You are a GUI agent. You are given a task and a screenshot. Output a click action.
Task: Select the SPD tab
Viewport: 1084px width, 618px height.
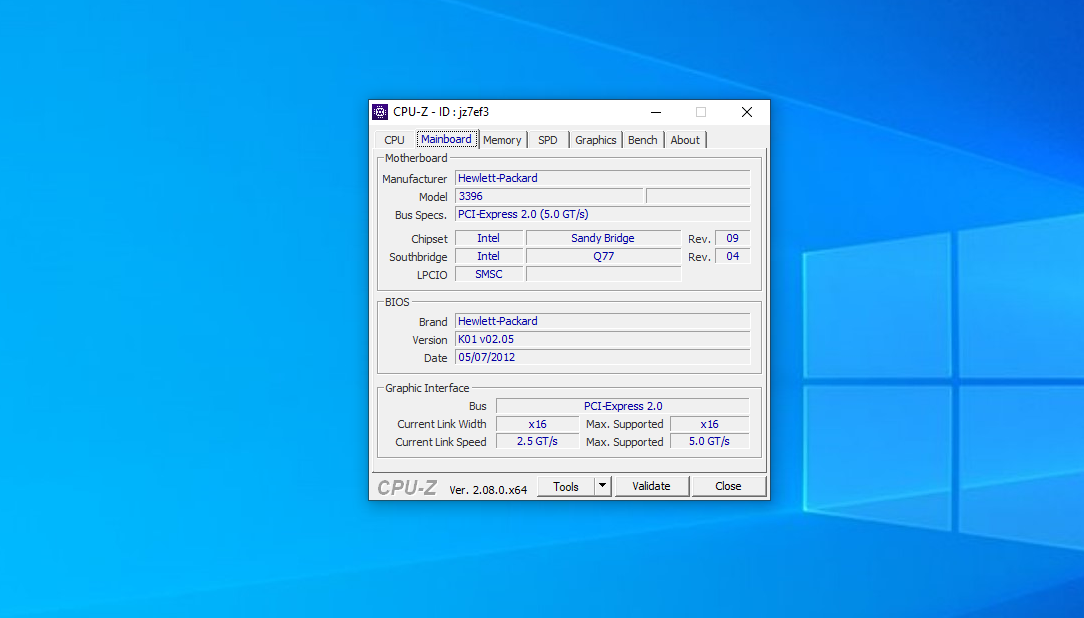click(548, 140)
